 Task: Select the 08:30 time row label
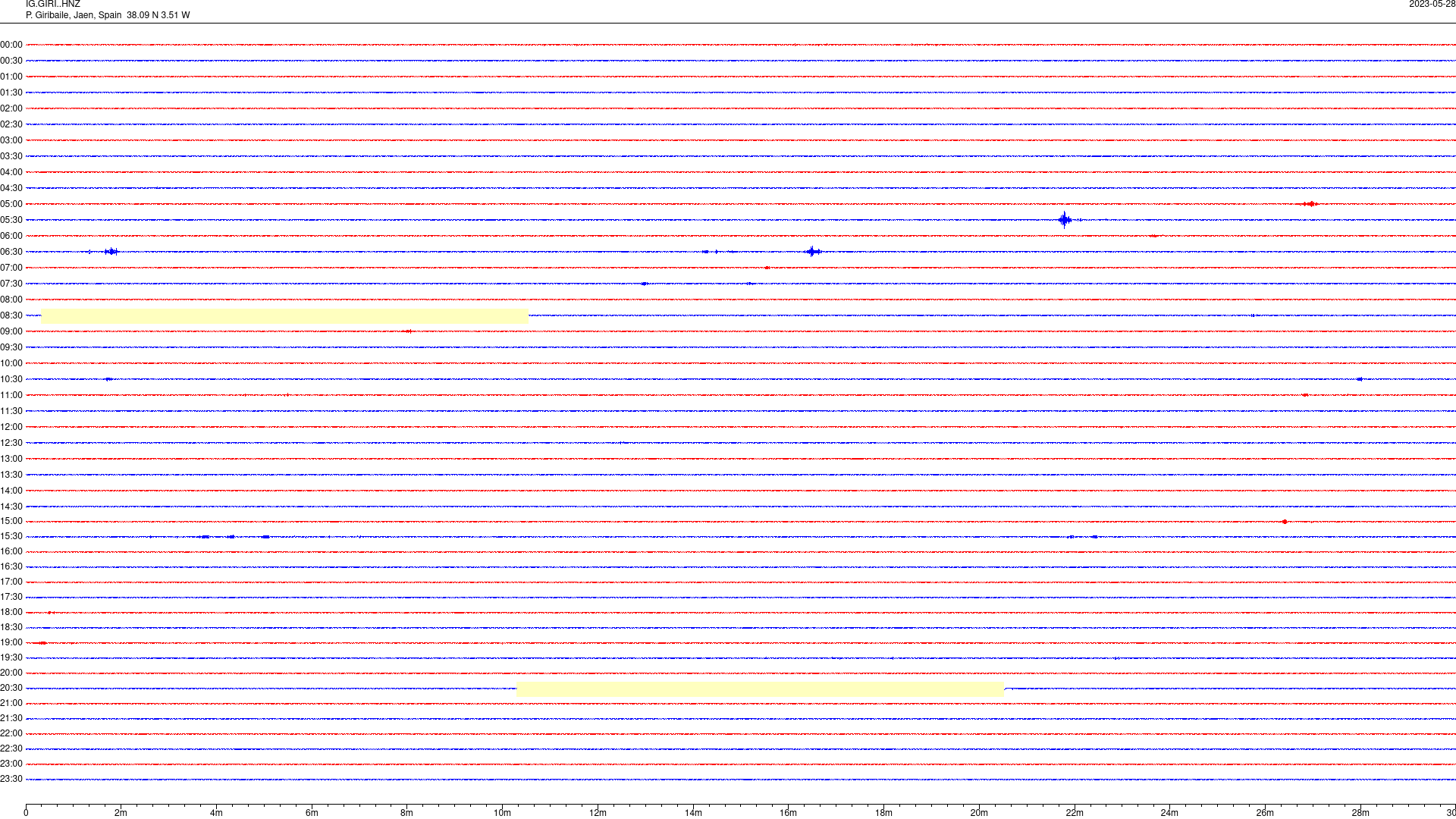(x=11, y=315)
